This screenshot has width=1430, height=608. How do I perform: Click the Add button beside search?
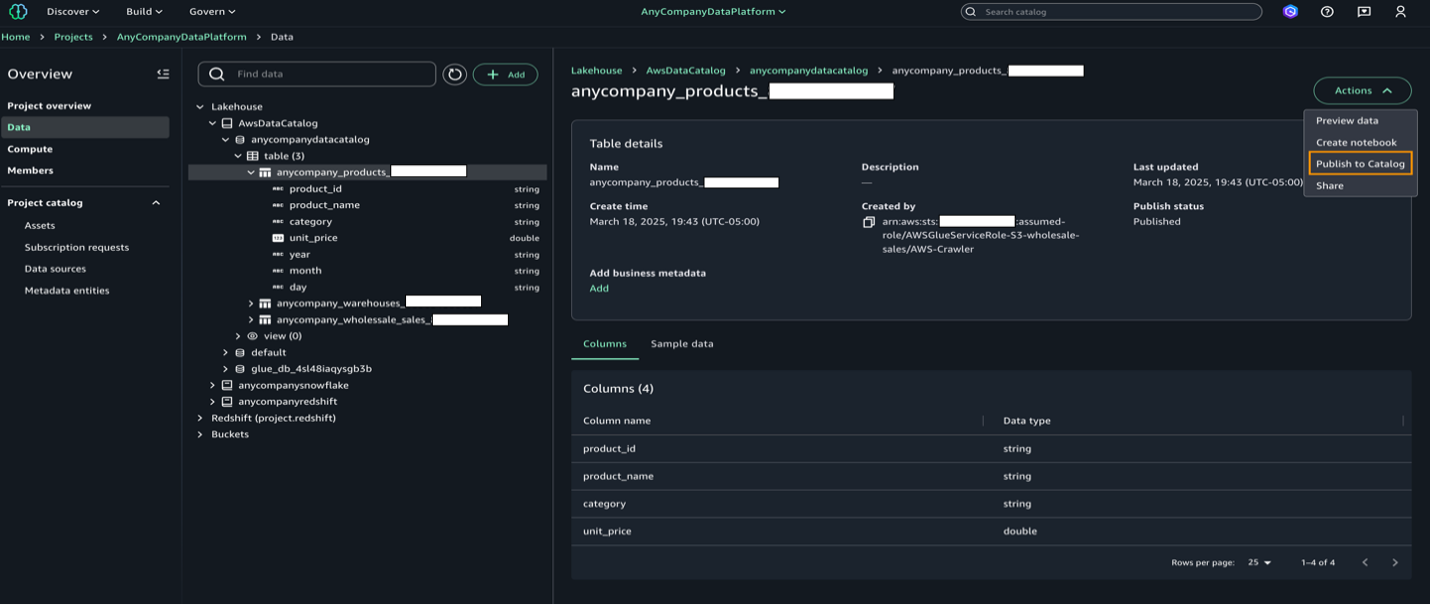505,75
